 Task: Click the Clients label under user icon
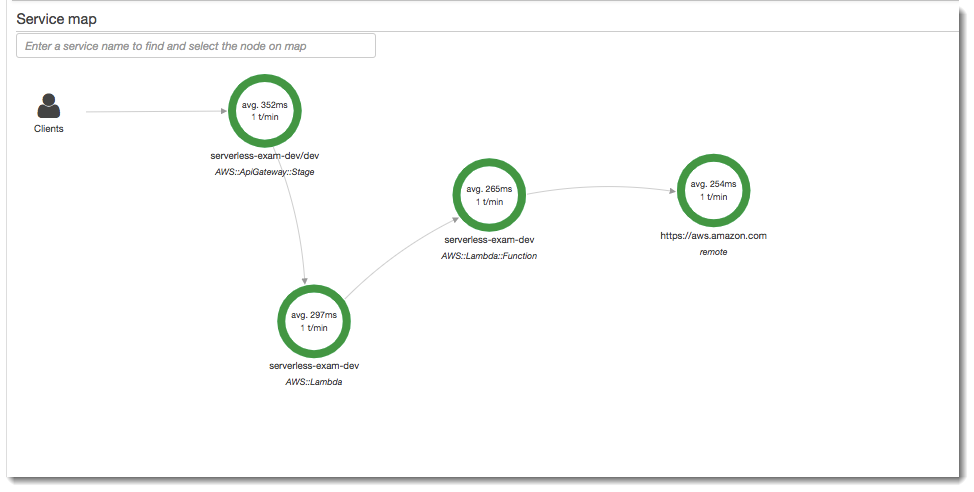point(48,129)
